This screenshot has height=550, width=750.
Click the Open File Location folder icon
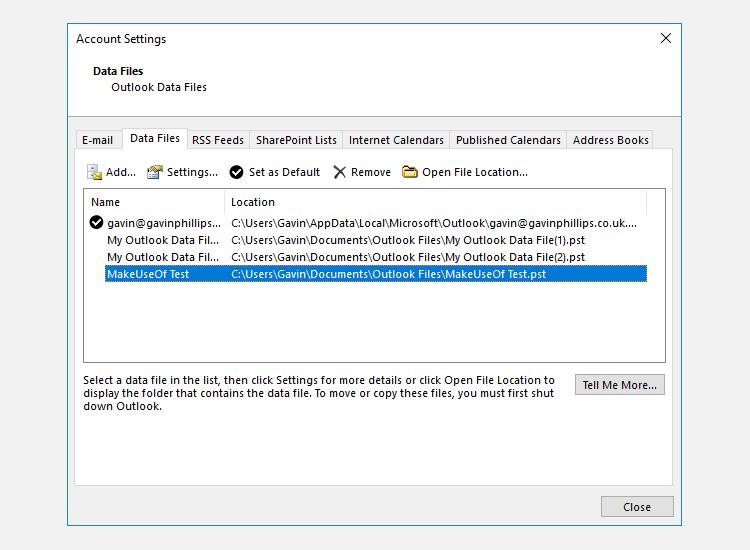[x=409, y=172]
